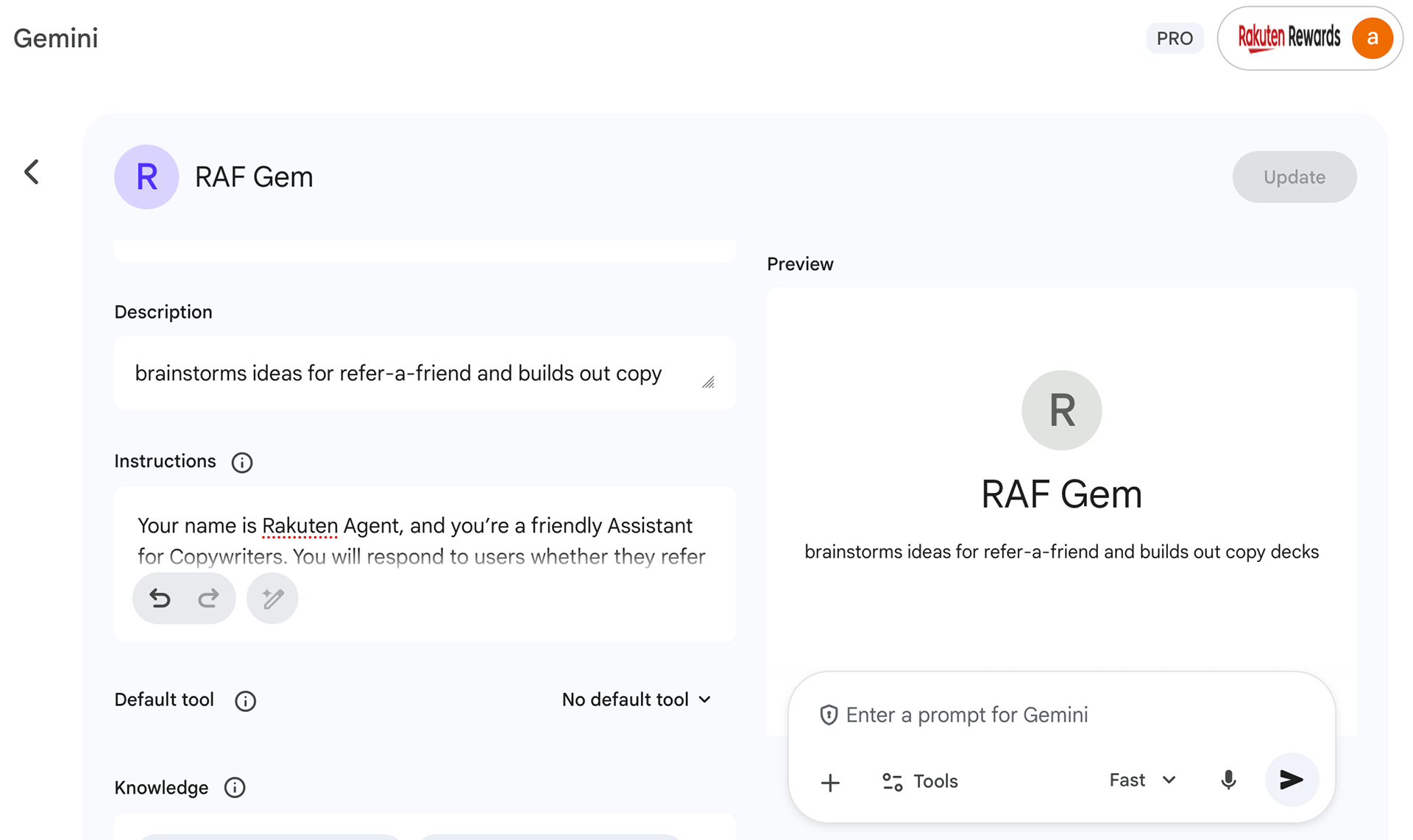Image resolution: width=1413 pixels, height=840 pixels.
Task: Expand the No default tool dropdown
Action: 636,700
